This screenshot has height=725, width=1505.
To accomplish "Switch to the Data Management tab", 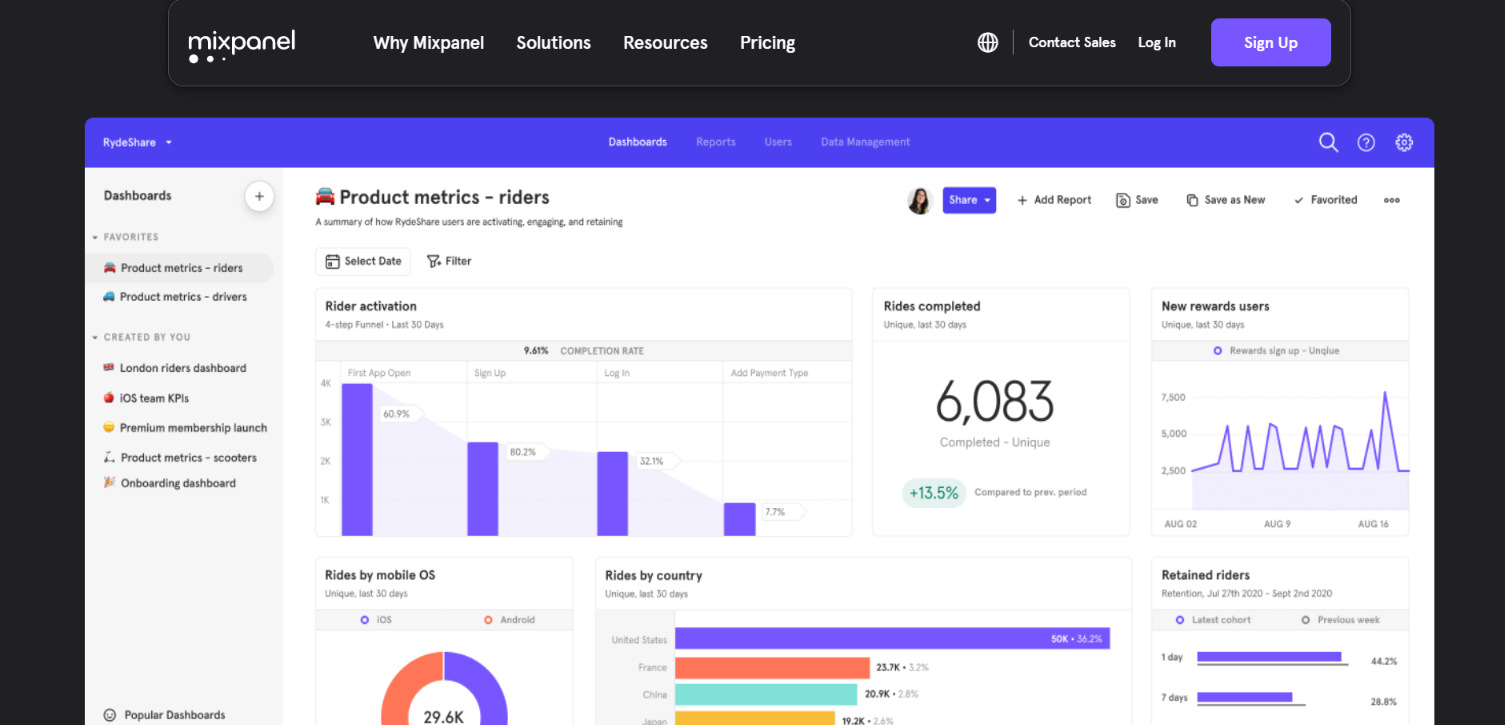I will click(x=865, y=142).
